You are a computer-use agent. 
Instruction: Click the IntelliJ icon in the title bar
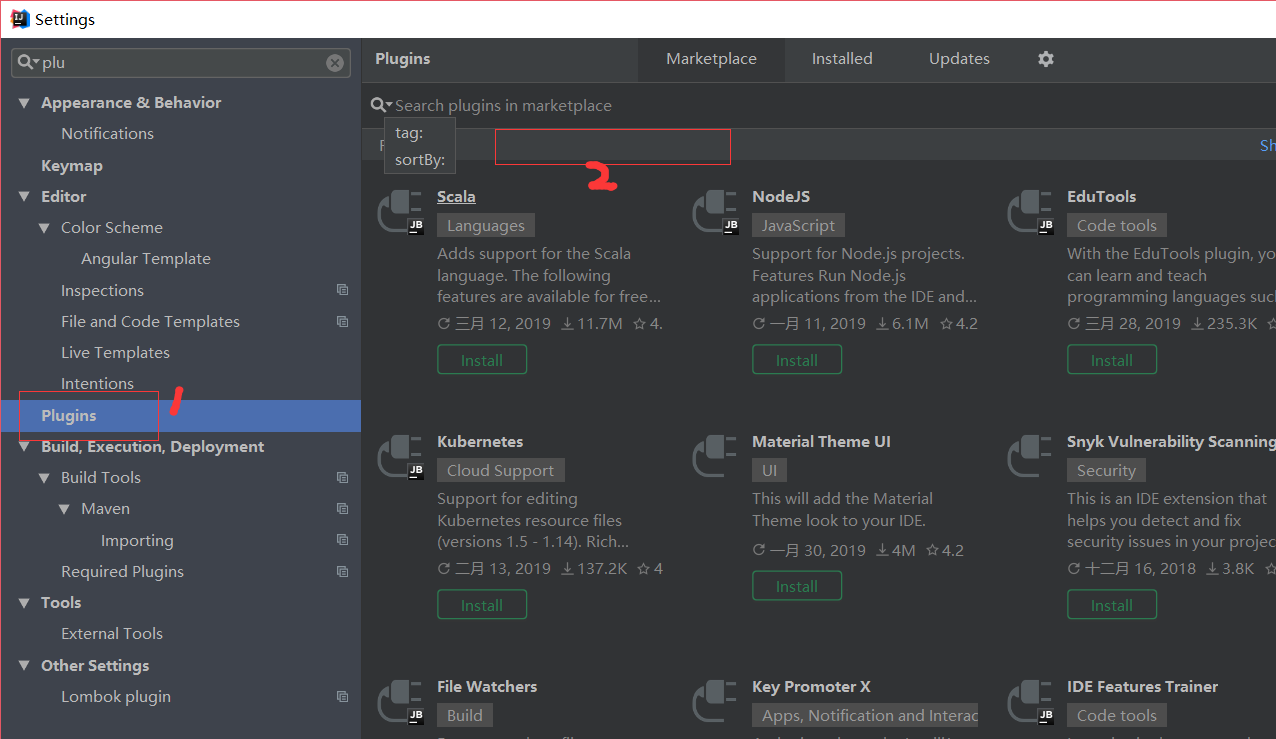pyautogui.click(x=20, y=19)
